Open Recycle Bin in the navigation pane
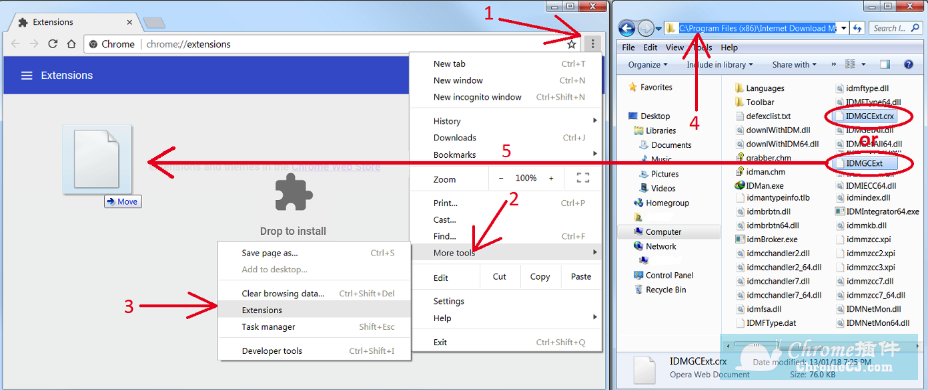Image resolution: width=928 pixels, height=390 pixels. tap(660, 290)
